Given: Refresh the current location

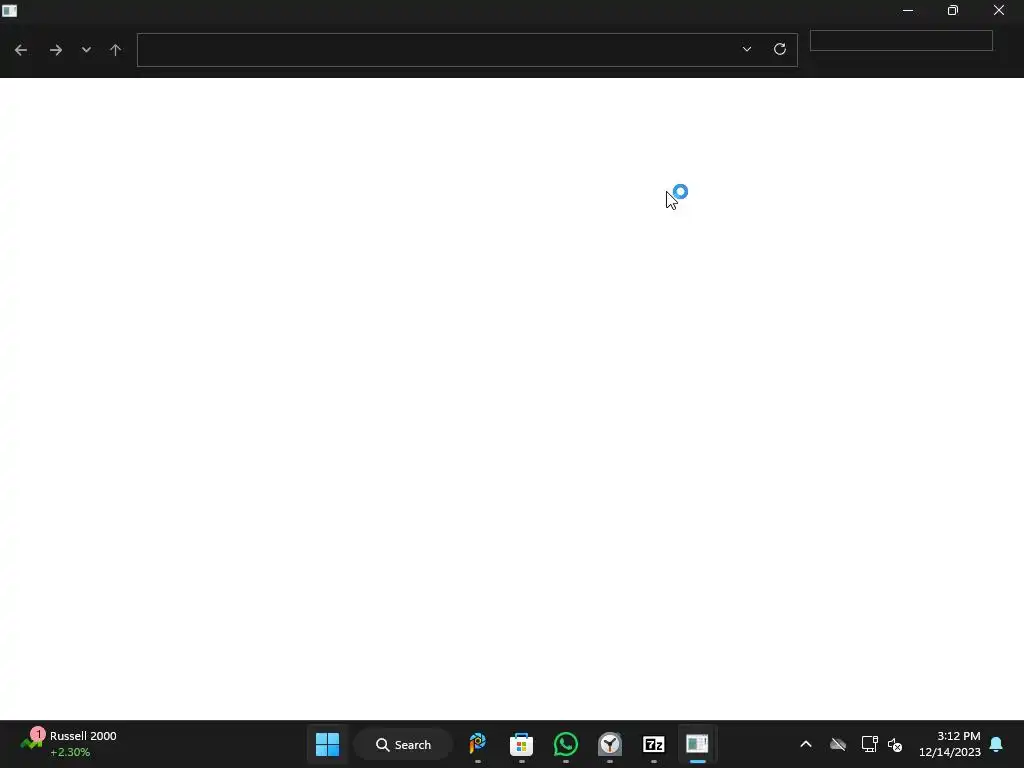Looking at the screenshot, I should [780, 49].
